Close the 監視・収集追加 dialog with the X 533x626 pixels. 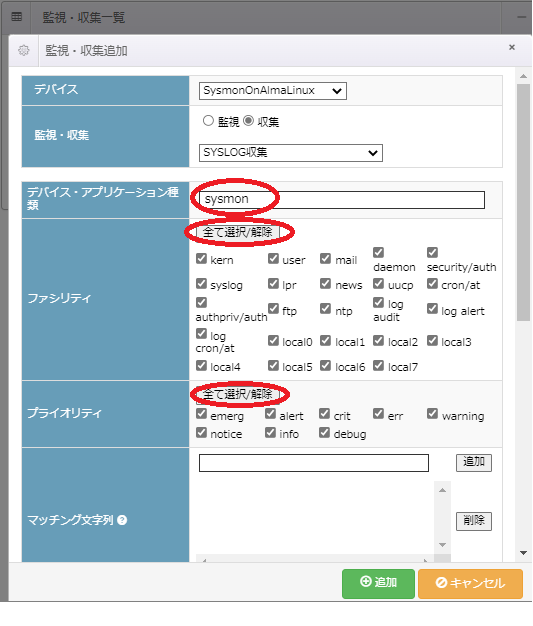coord(512,48)
